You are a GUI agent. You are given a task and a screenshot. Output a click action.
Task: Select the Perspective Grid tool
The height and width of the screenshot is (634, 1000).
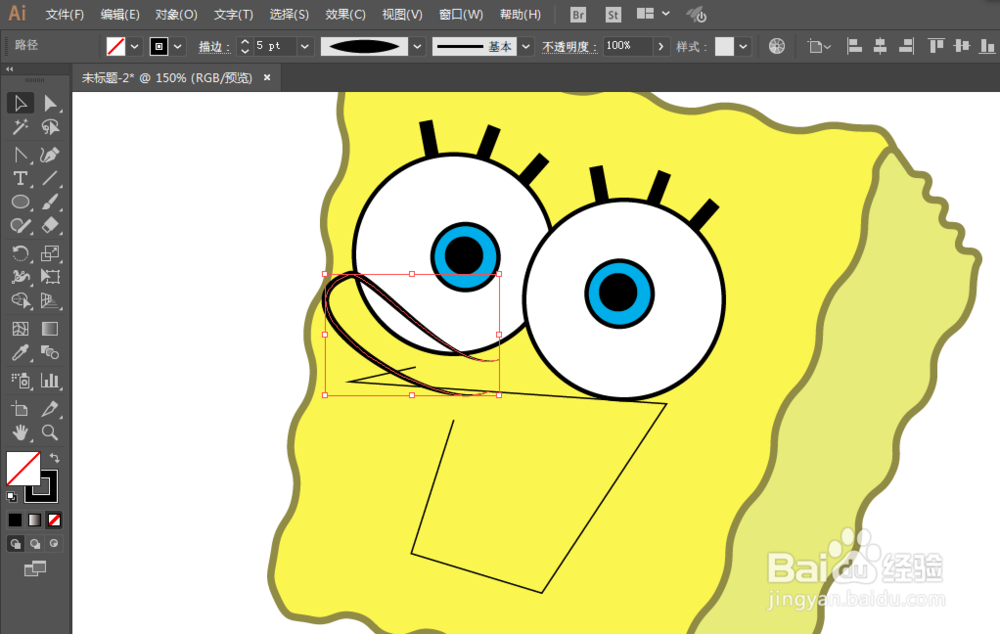50,300
